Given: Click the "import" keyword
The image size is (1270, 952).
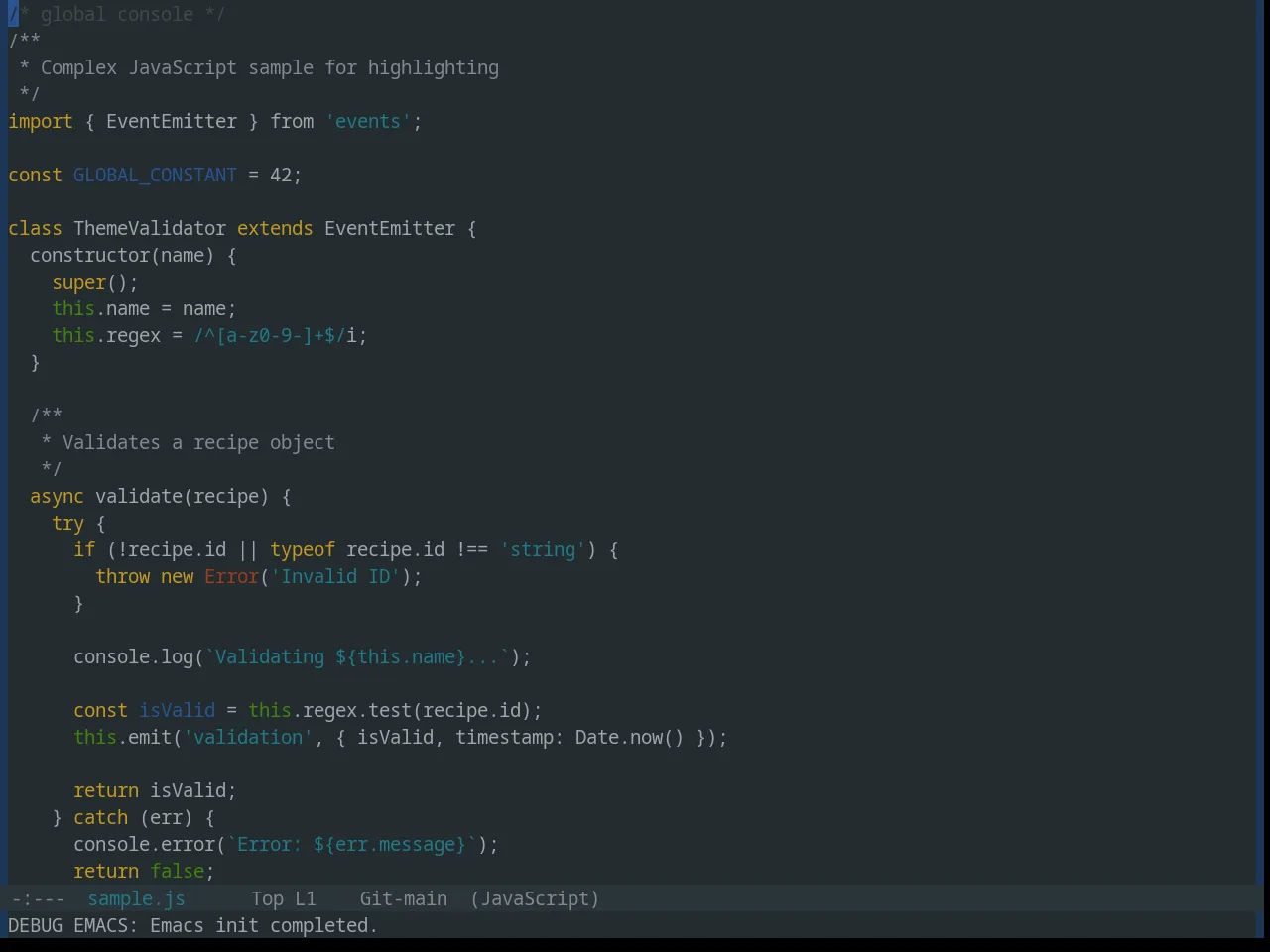Looking at the screenshot, I should pos(41,121).
